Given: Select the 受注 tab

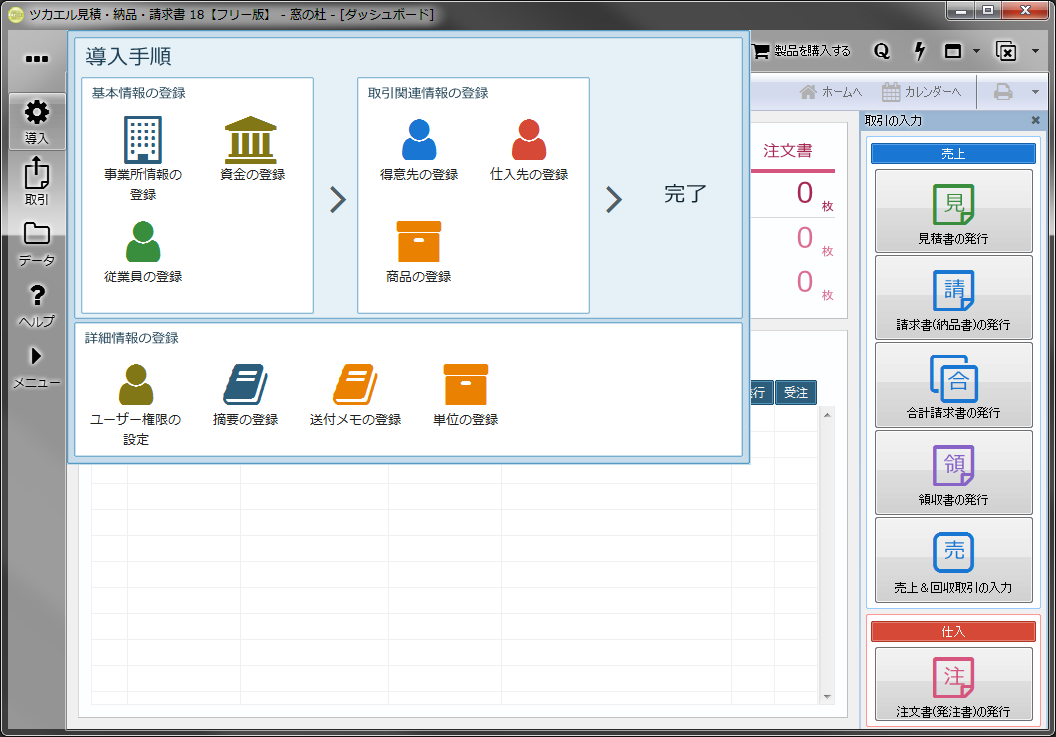Looking at the screenshot, I should (x=796, y=392).
